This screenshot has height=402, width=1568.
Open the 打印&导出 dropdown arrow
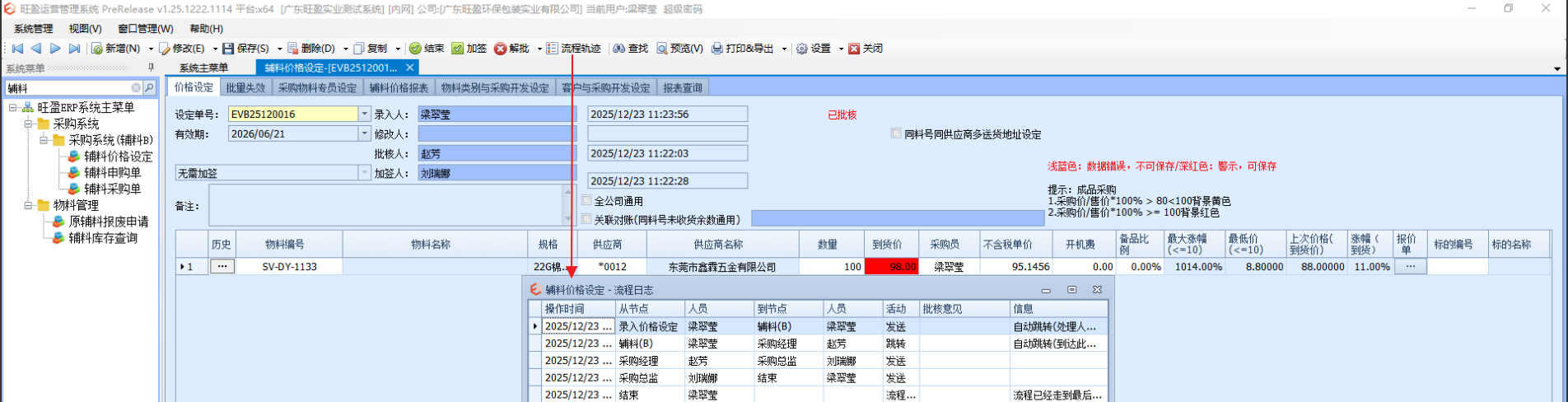[x=783, y=49]
